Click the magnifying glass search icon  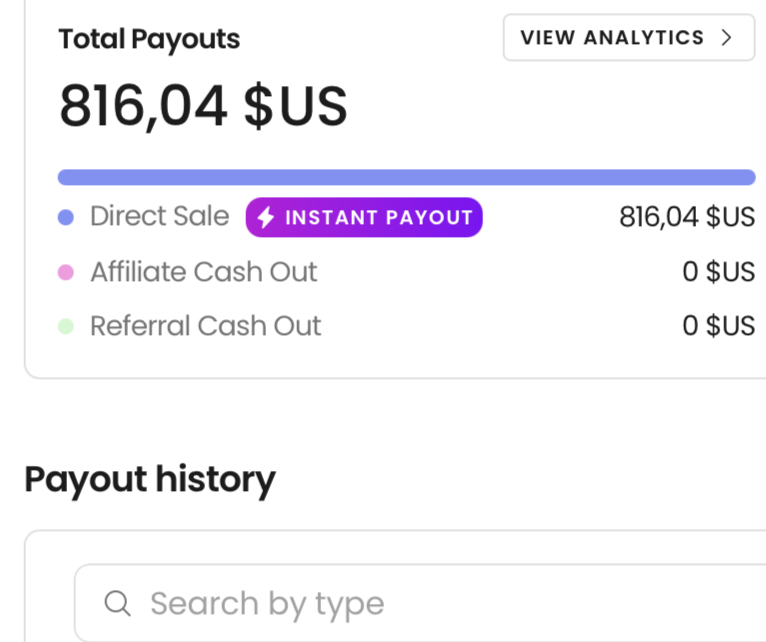tap(117, 603)
